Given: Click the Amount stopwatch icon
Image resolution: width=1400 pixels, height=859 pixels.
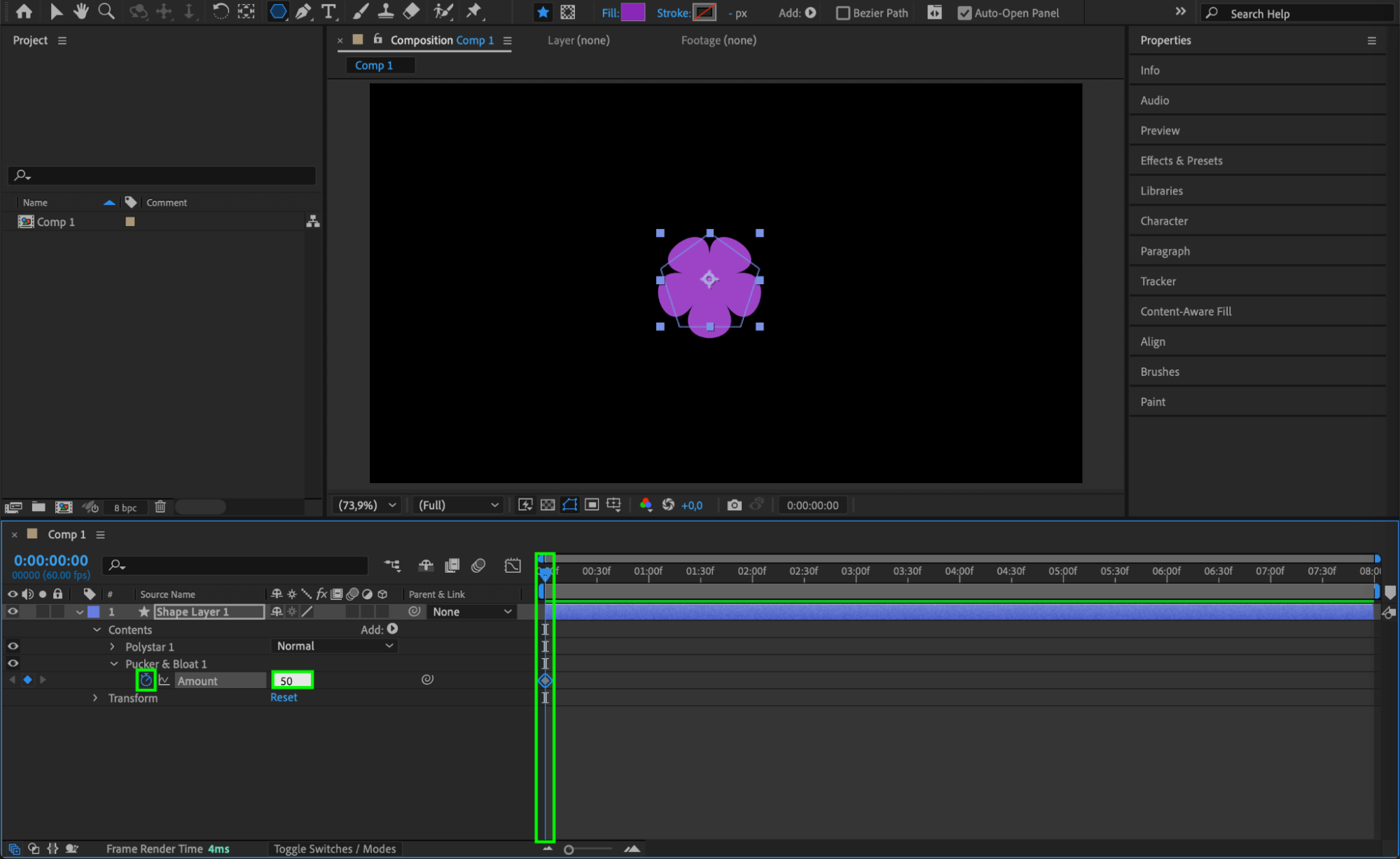Looking at the screenshot, I should (x=146, y=680).
